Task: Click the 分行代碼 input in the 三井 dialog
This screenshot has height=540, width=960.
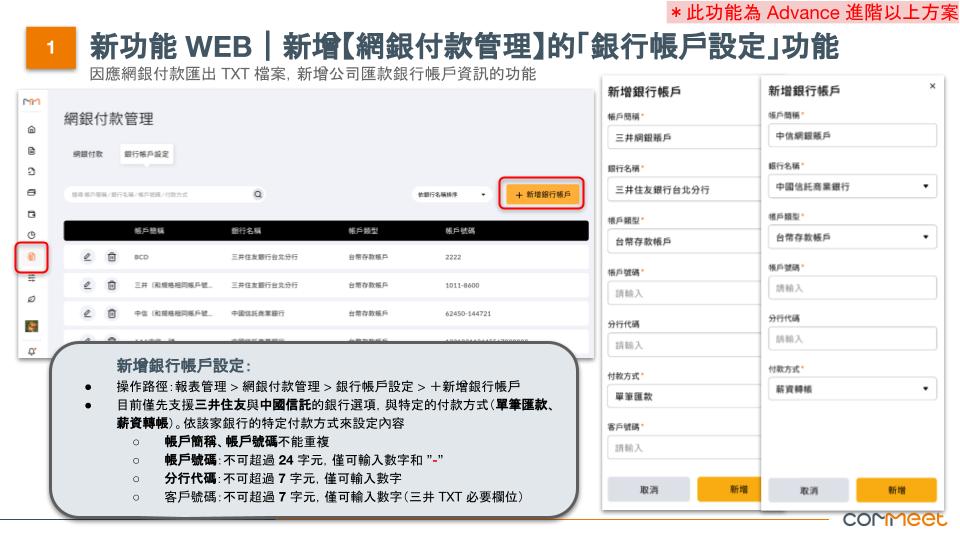Action: pos(684,345)
